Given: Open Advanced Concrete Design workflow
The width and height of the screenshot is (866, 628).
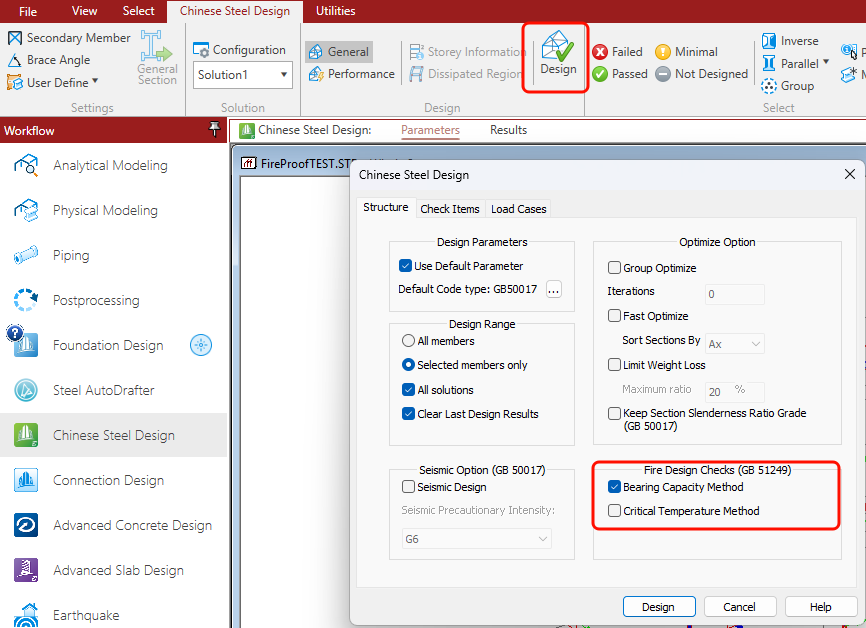Looking at the screenshot, I should pyautogui.click(x=132, y=525).
